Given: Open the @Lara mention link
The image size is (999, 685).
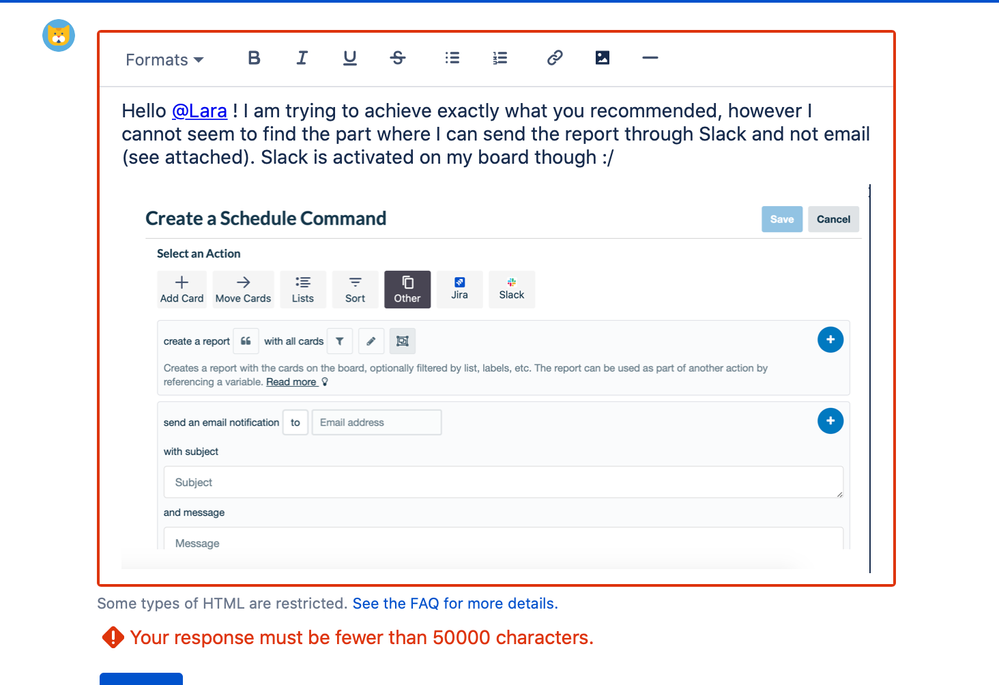Looking at the screenshot, I should 199,111.
